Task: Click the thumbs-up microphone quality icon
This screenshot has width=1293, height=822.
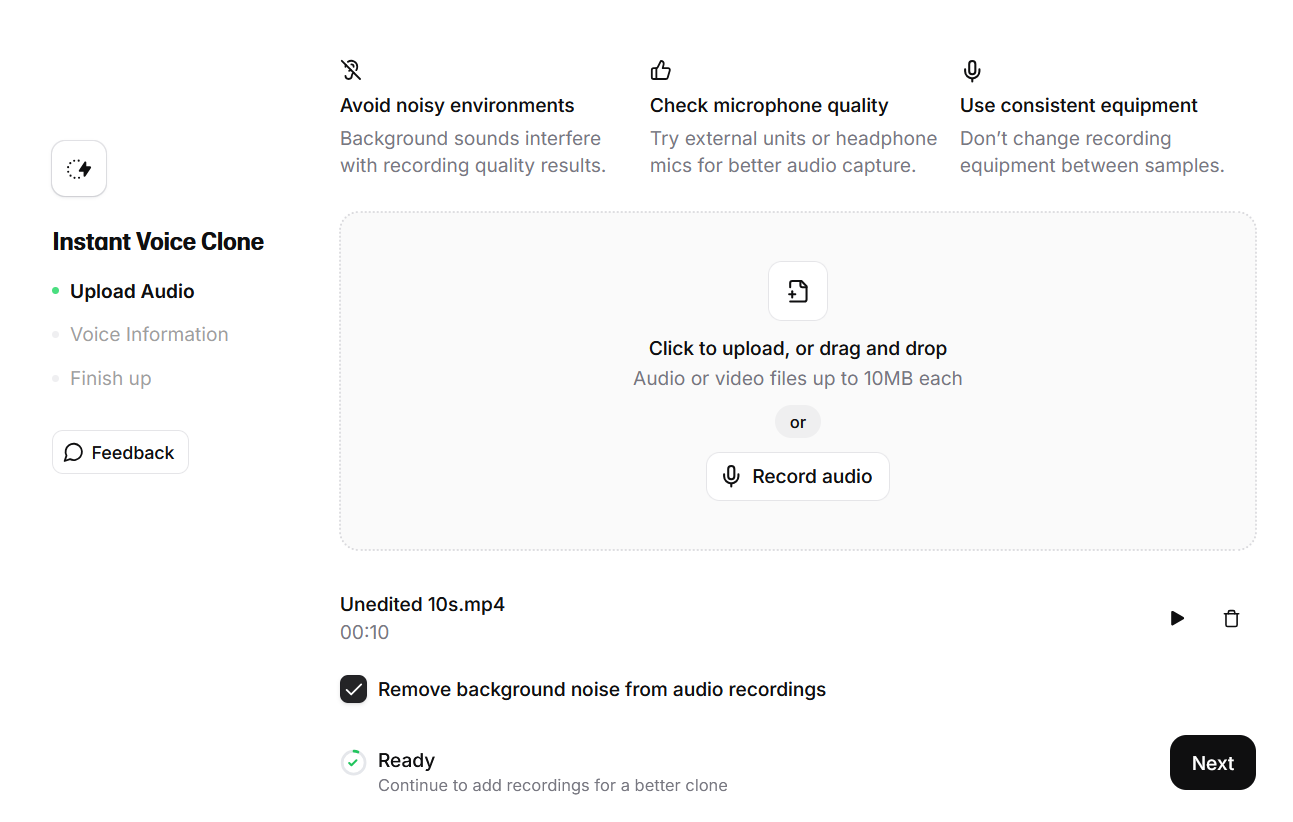Action: pos(661,70)
